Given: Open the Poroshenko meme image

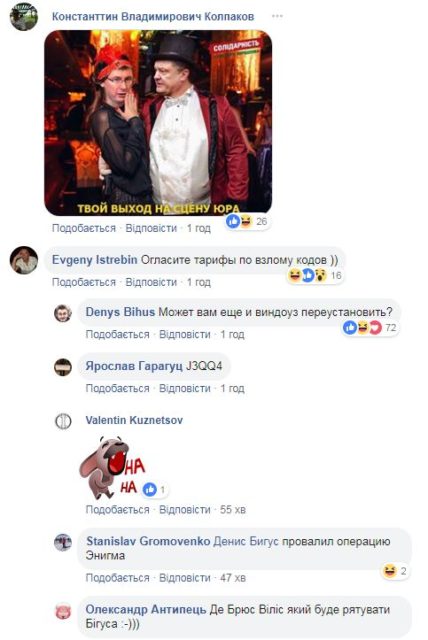Looking at the screenshot, I should click(158, 123).
